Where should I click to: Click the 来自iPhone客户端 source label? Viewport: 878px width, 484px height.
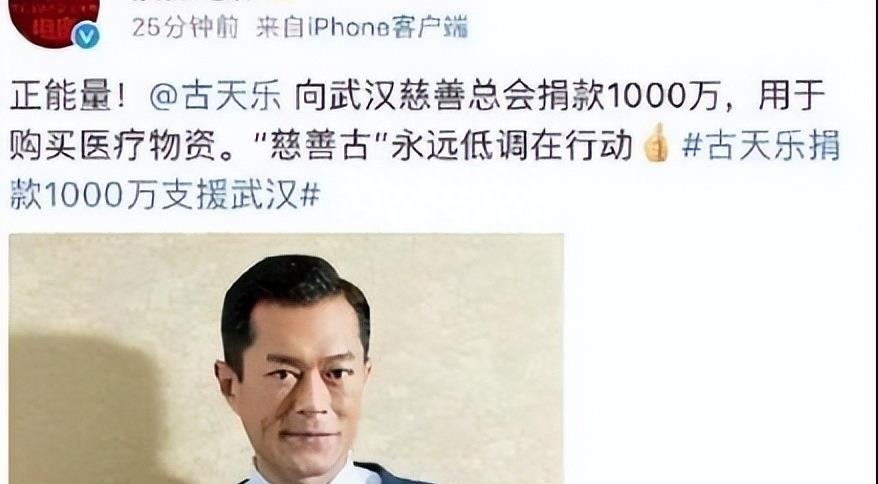(x=362, y=27)
